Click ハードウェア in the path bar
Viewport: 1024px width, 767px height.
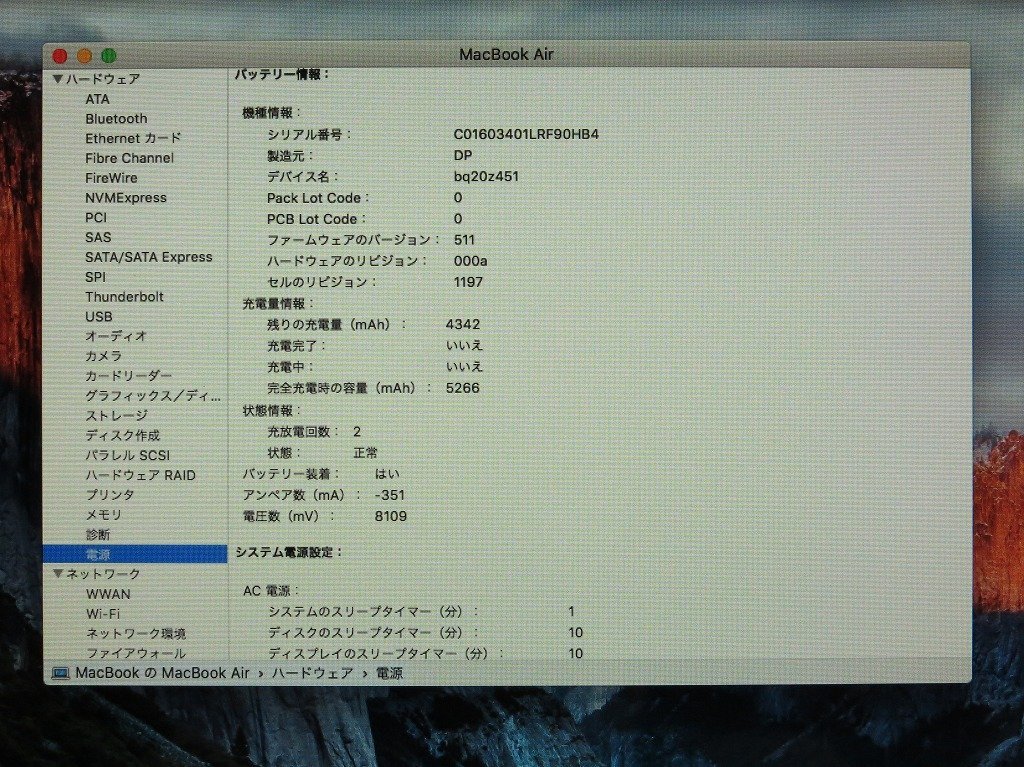(312, 673)
